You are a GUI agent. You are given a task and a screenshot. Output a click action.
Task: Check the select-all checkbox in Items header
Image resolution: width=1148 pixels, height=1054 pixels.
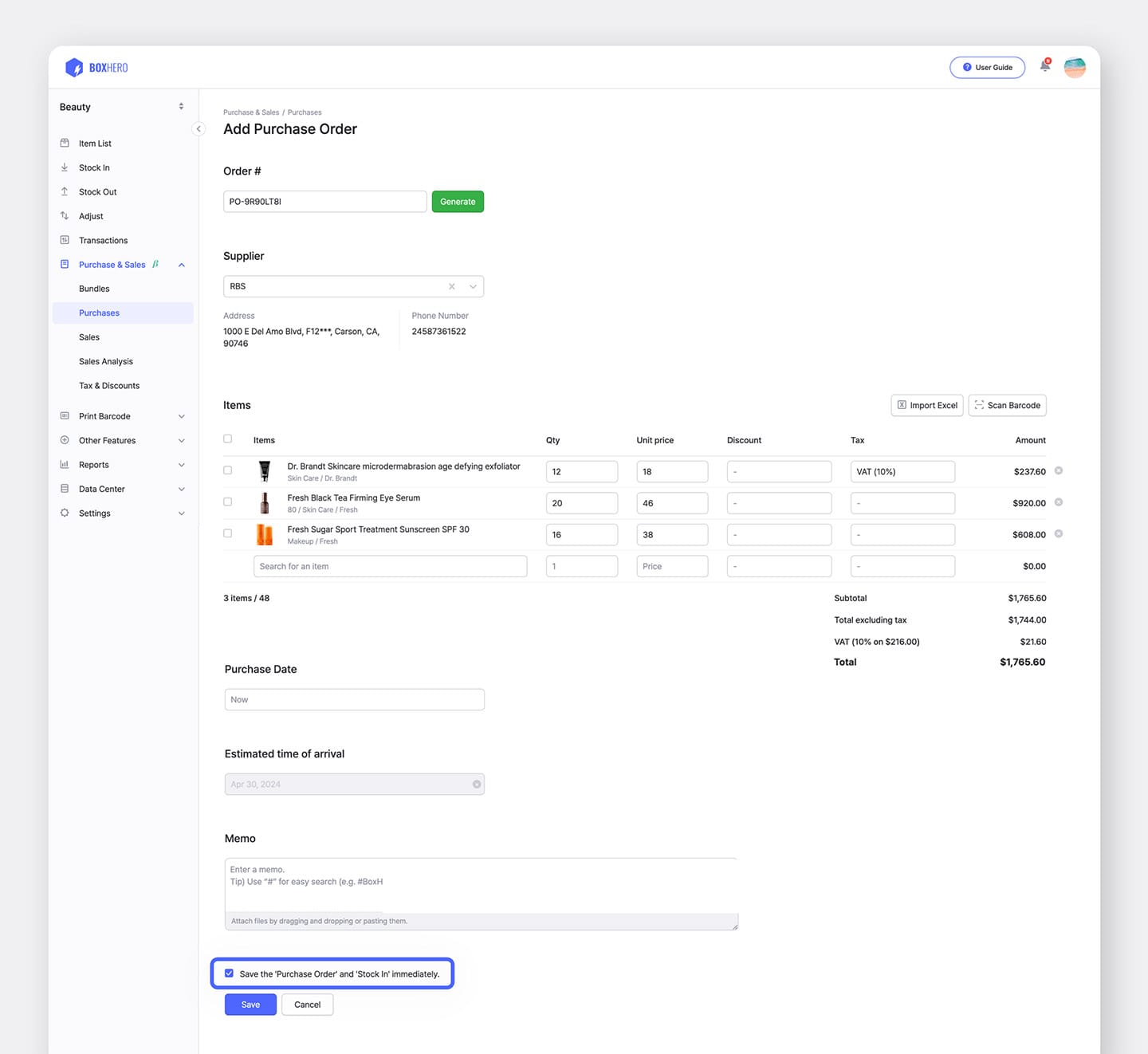click(227, 438)
